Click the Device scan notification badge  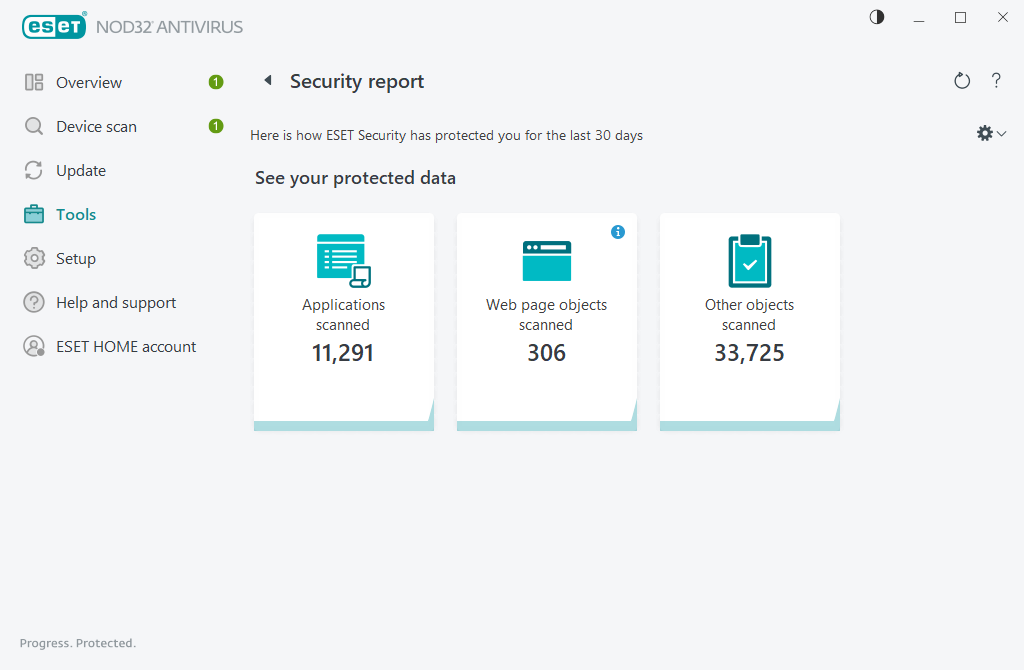216,126
